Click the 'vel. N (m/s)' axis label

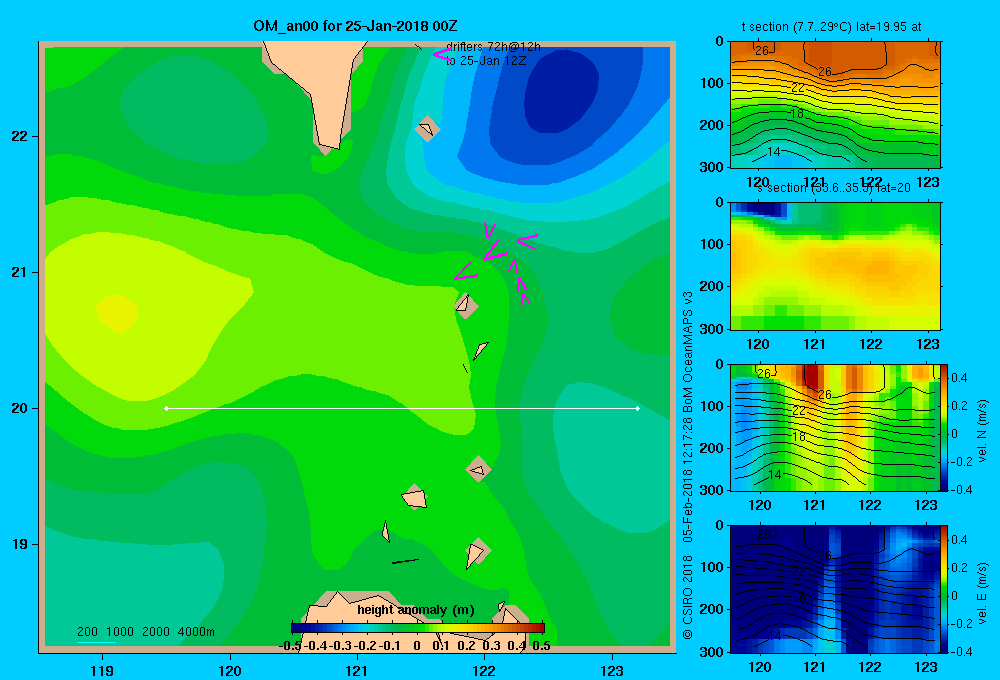click(982, 431)
